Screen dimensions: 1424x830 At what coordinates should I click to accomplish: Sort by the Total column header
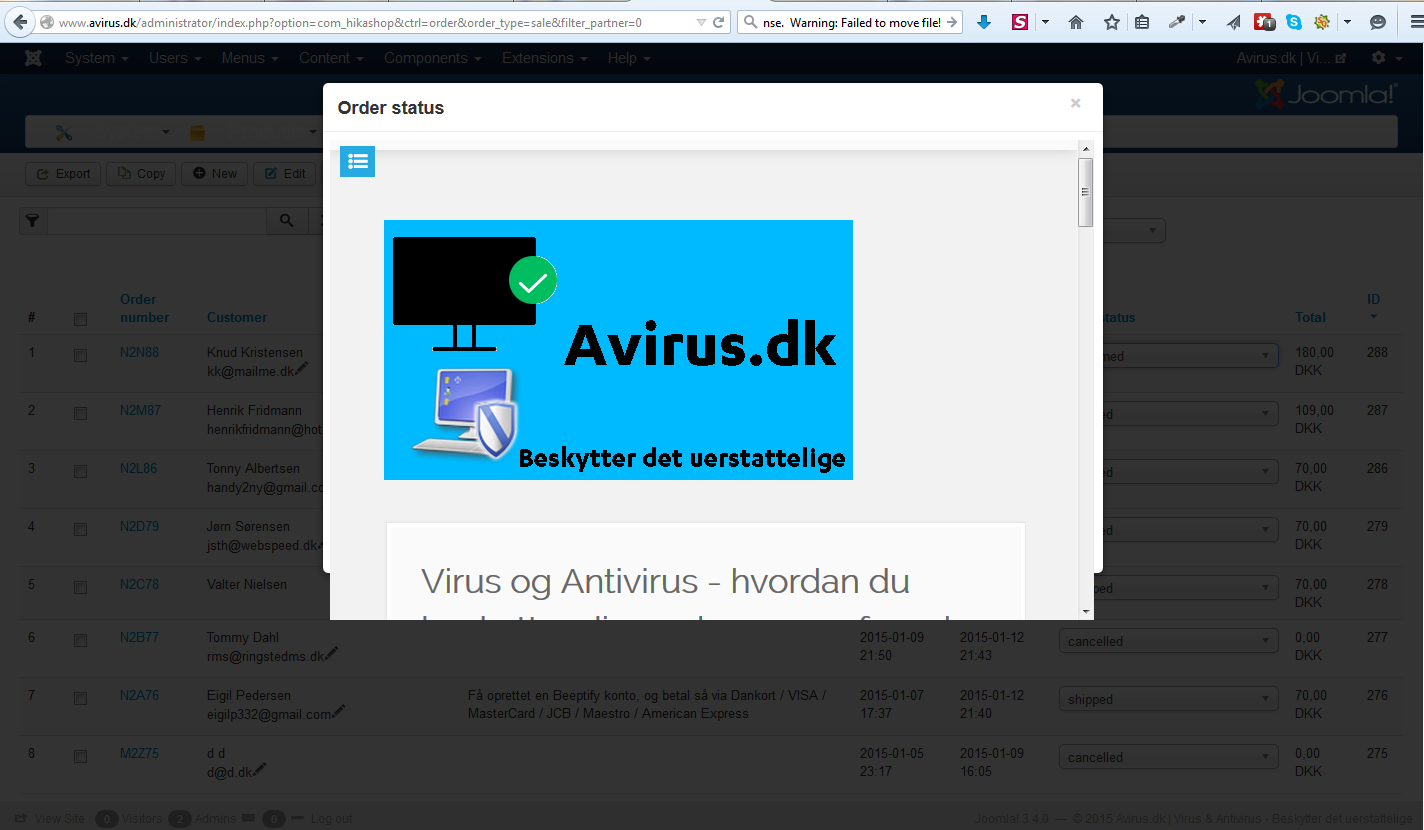(1310, 317)
